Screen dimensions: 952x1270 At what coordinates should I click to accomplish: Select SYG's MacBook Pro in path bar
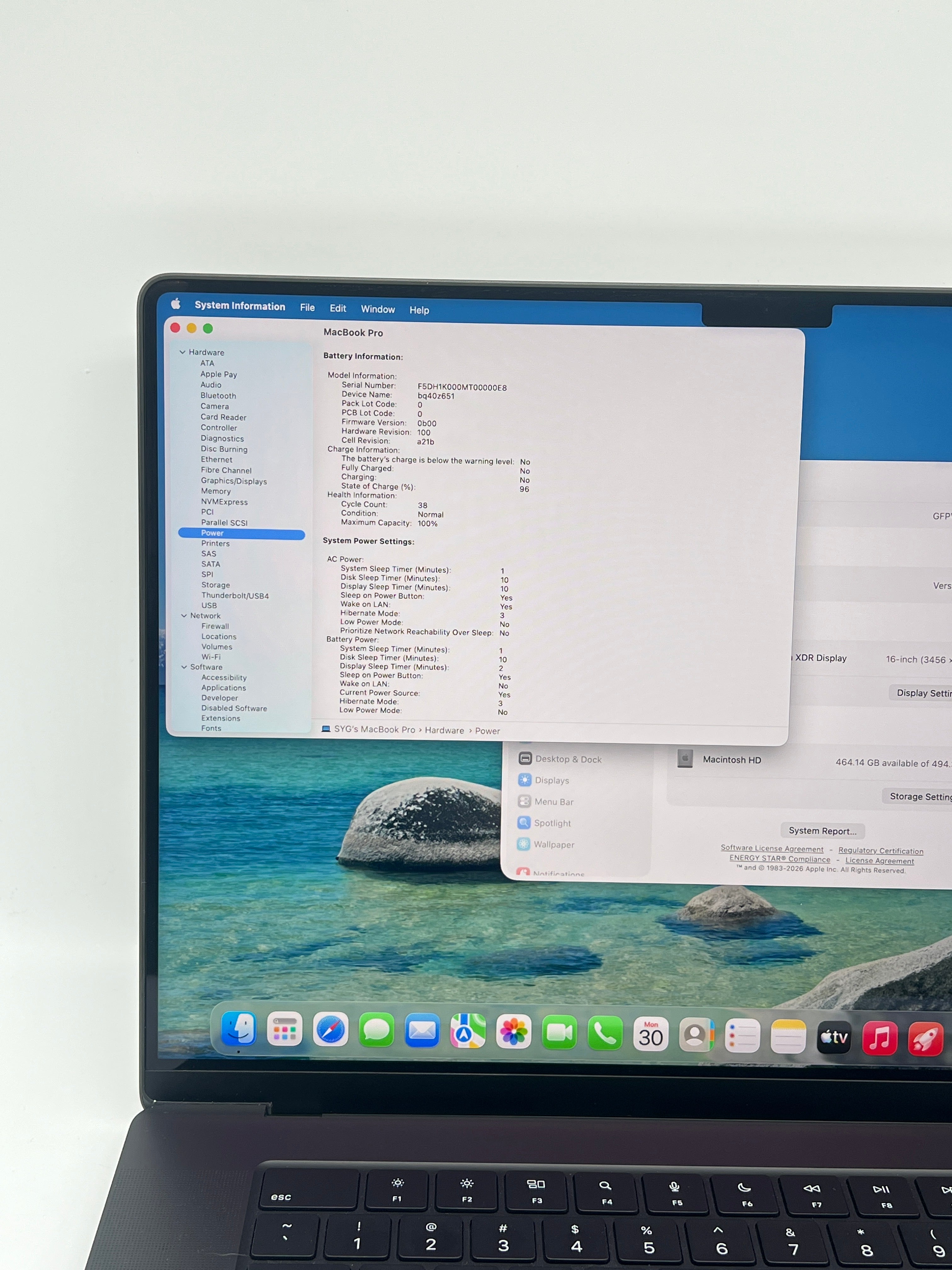click(x=375, y=729)
